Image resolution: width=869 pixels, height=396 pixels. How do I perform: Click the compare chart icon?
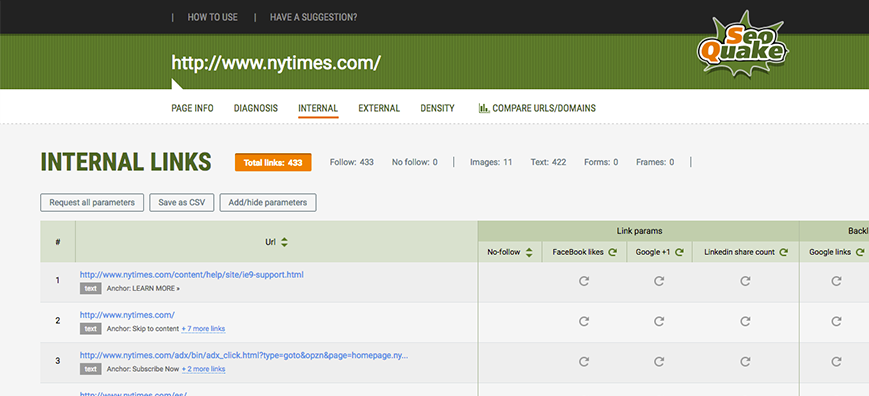point(483,108)
